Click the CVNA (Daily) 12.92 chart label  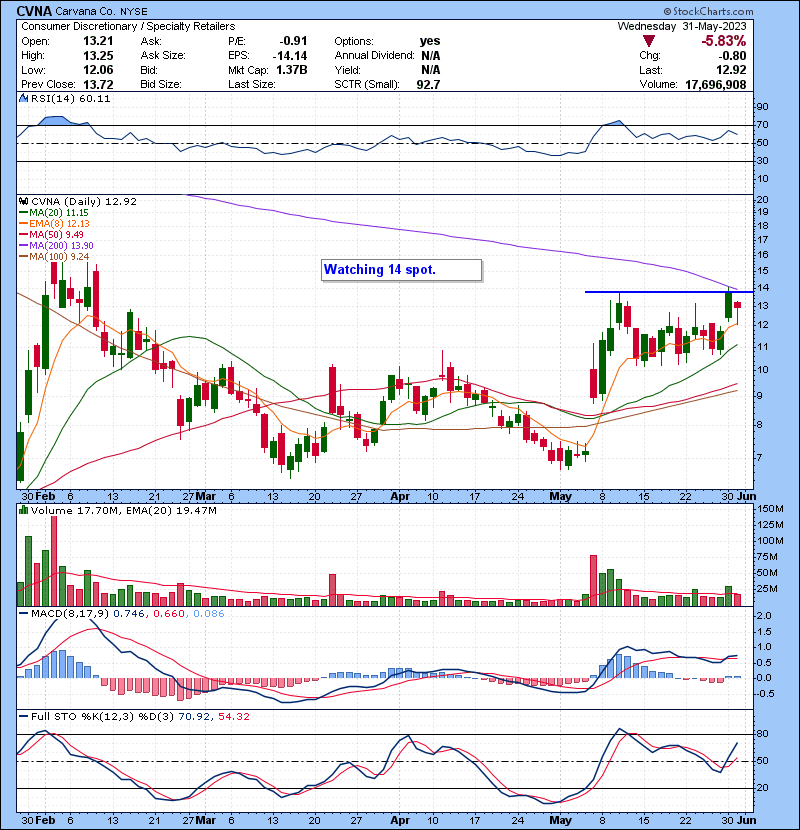click(84, 201)
